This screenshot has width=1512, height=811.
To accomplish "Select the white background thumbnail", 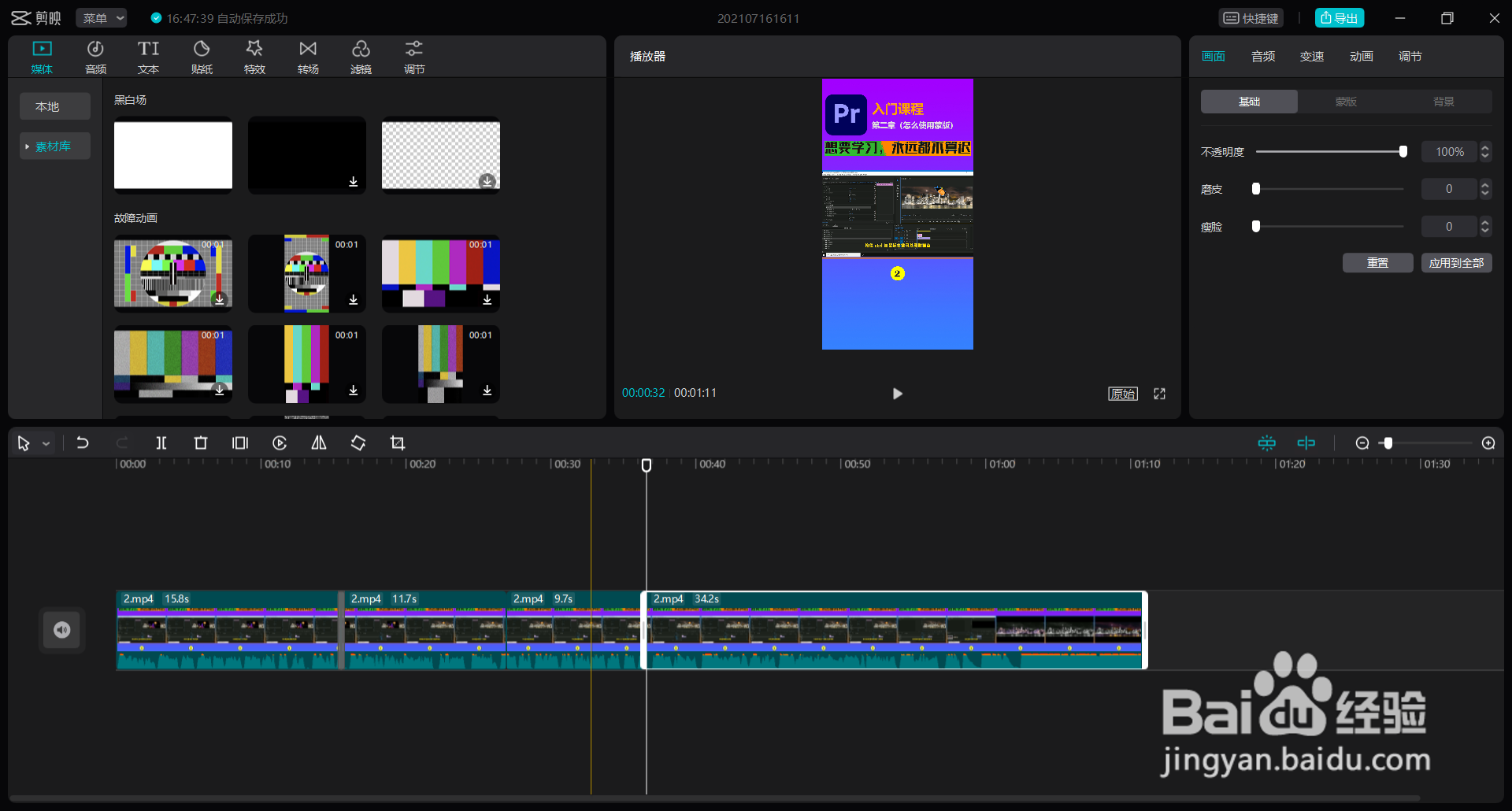I will (173, 155).
